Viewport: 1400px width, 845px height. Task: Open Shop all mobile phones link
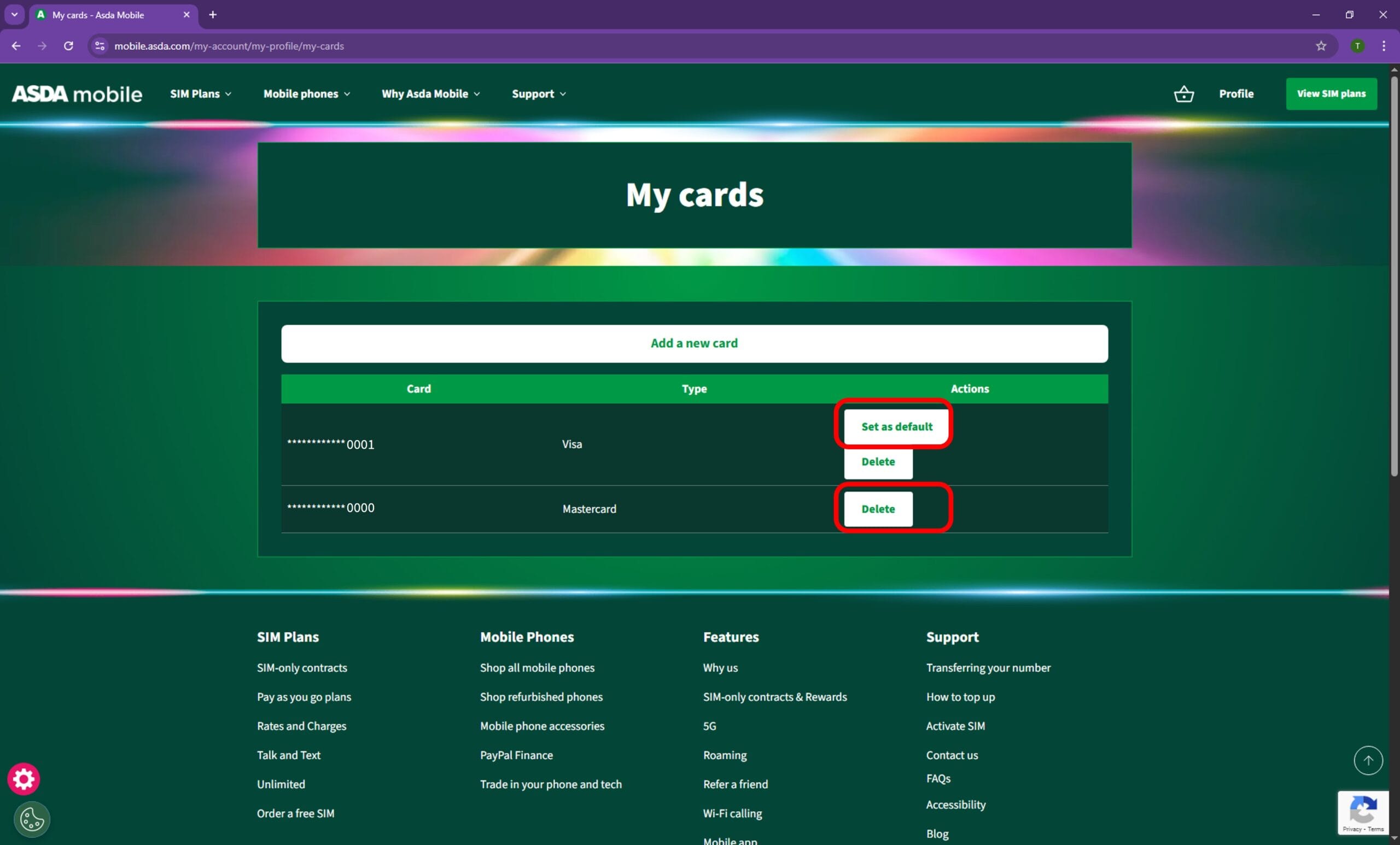click(x=537, y=667)
